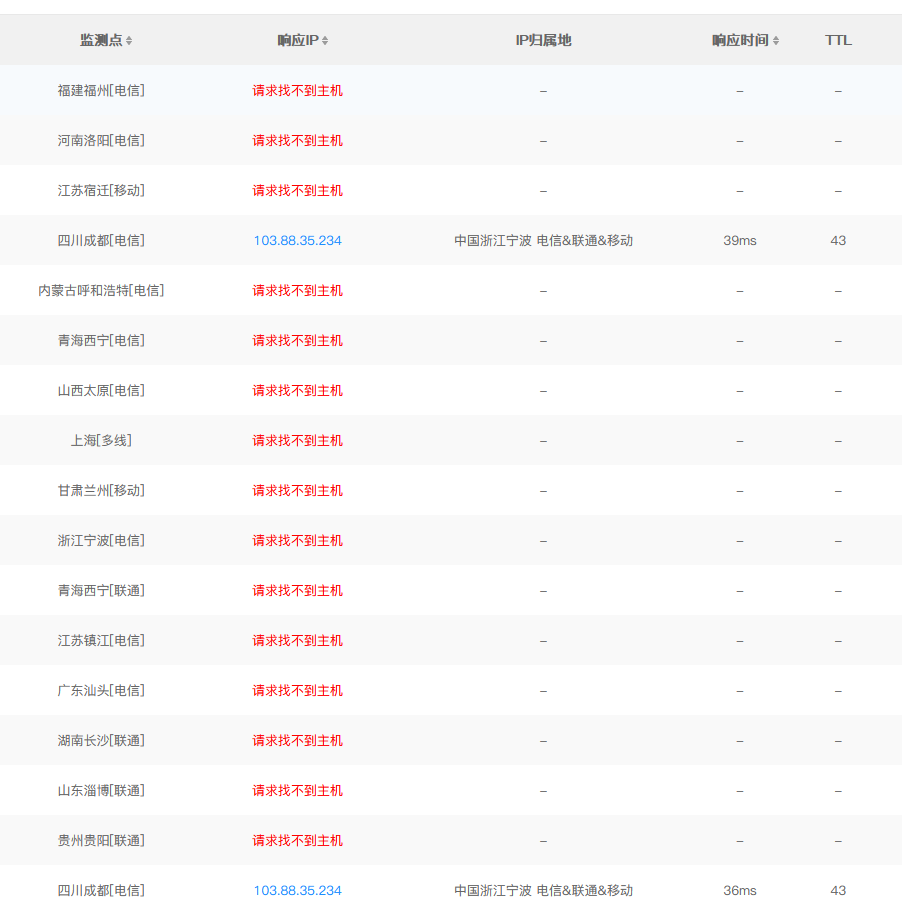
Task: Click 请求找不到主机 error in 河南洛阳[电信] row
Action: point(297,140)
